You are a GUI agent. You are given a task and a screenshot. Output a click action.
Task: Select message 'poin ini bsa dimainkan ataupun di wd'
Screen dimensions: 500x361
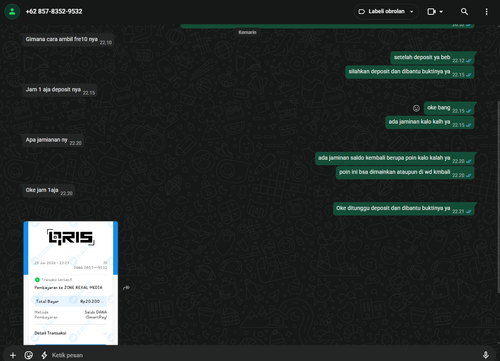(405, 173)
